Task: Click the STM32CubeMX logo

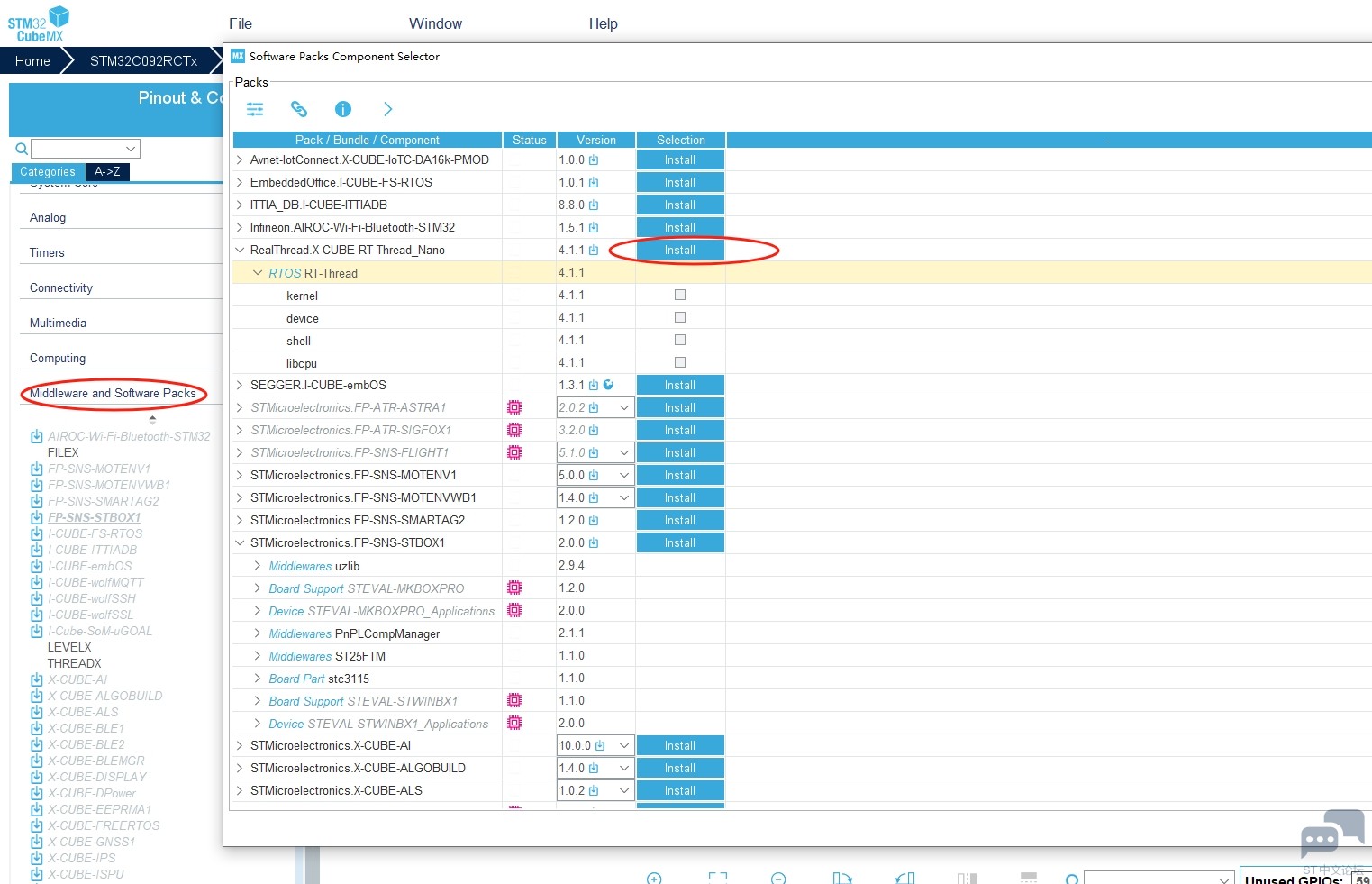Action: point(39,23)
